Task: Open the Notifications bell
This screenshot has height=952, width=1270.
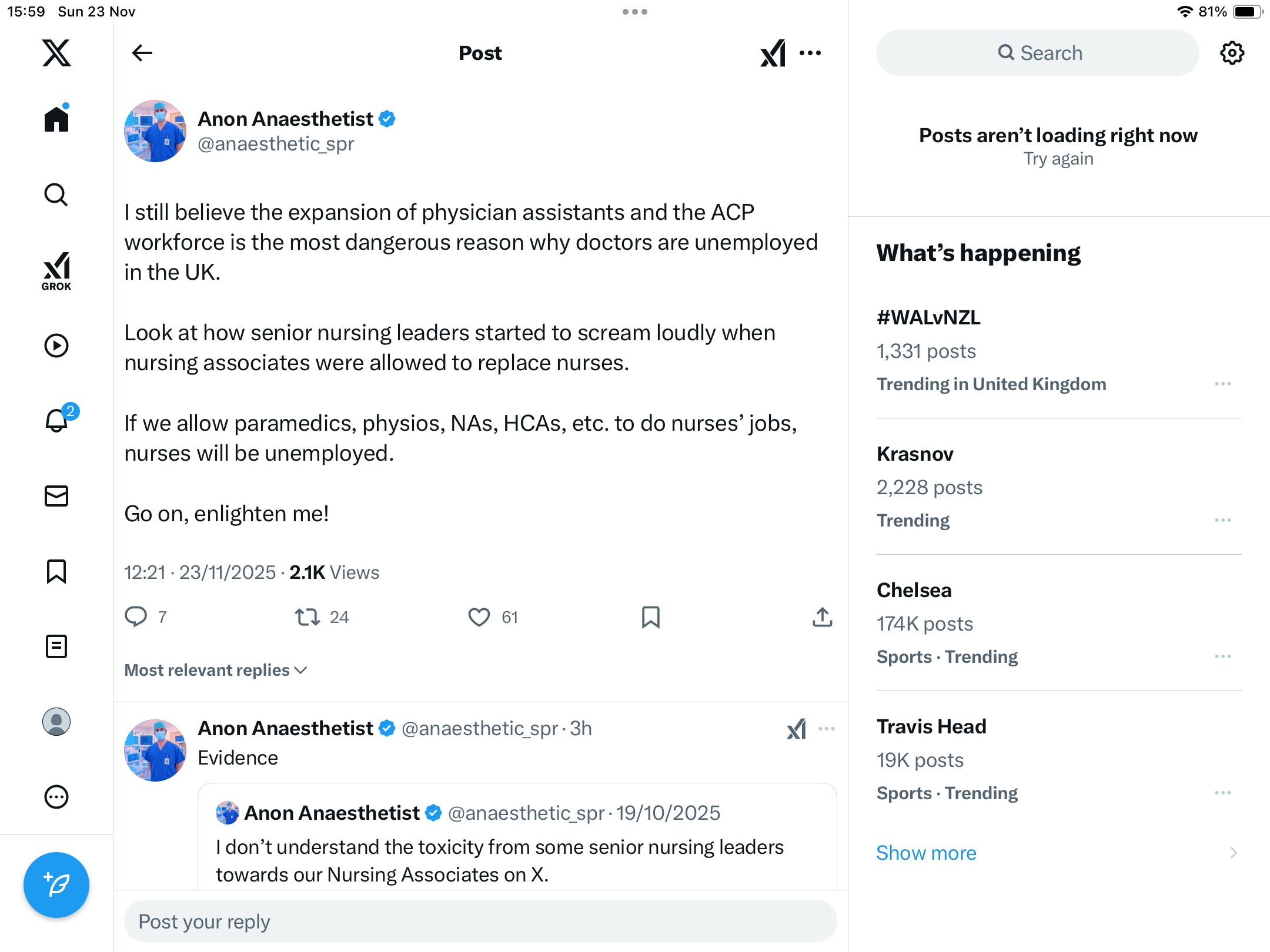Action: (57, 421)
